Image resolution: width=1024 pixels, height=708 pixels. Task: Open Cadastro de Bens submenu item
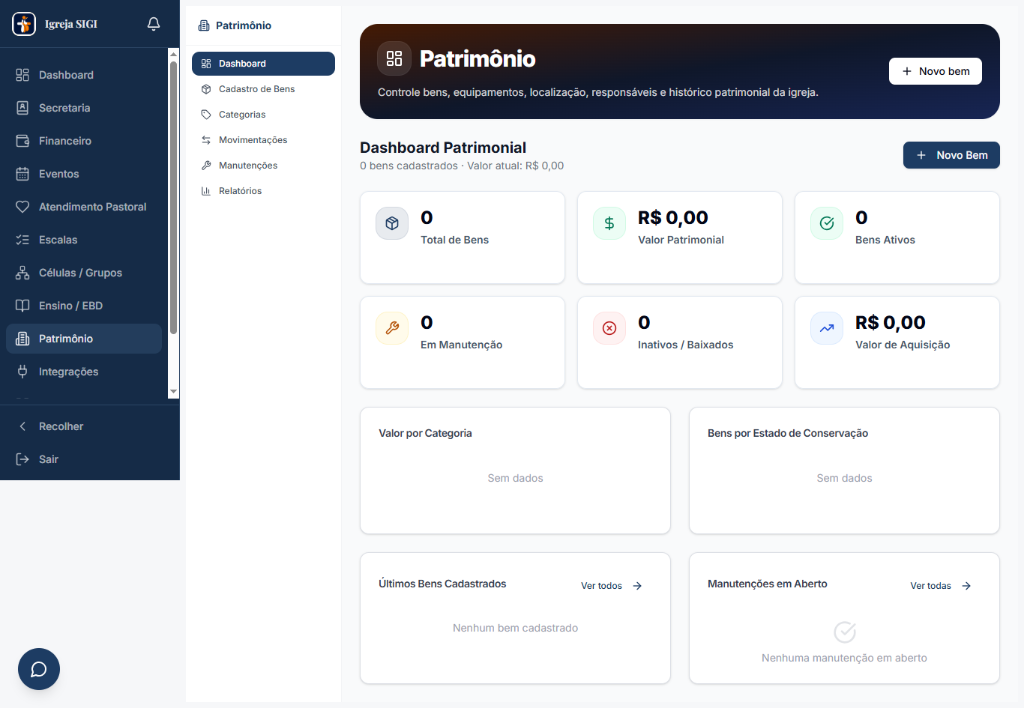point(263,89)
